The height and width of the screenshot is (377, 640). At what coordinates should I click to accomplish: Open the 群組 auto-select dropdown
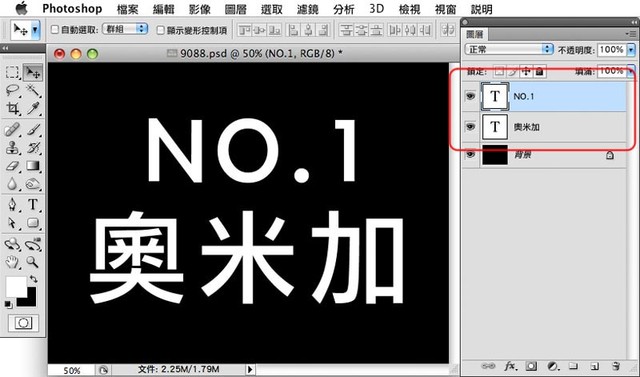point(125,29)
